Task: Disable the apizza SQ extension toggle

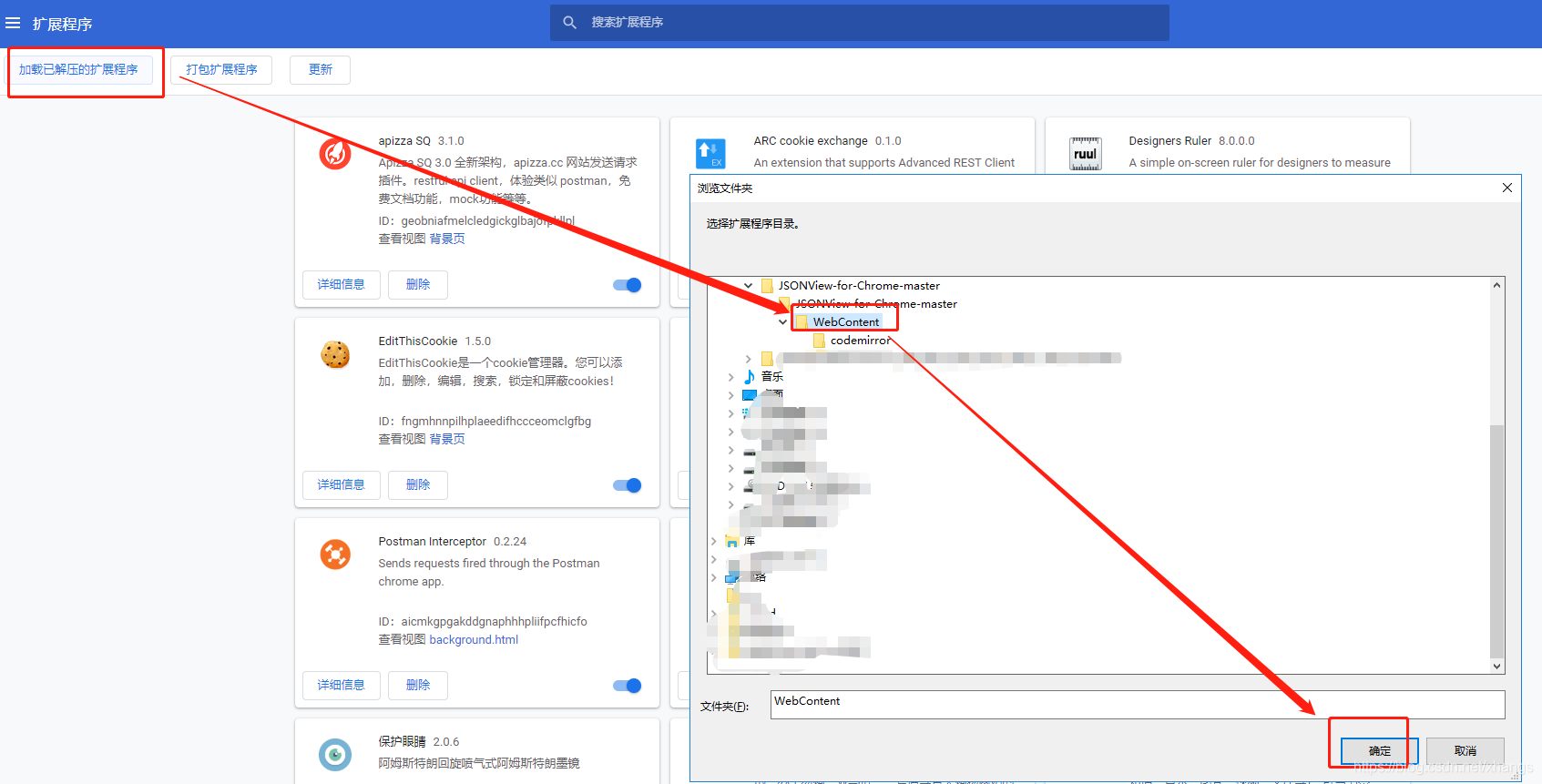Action: (x=628, y=285)
